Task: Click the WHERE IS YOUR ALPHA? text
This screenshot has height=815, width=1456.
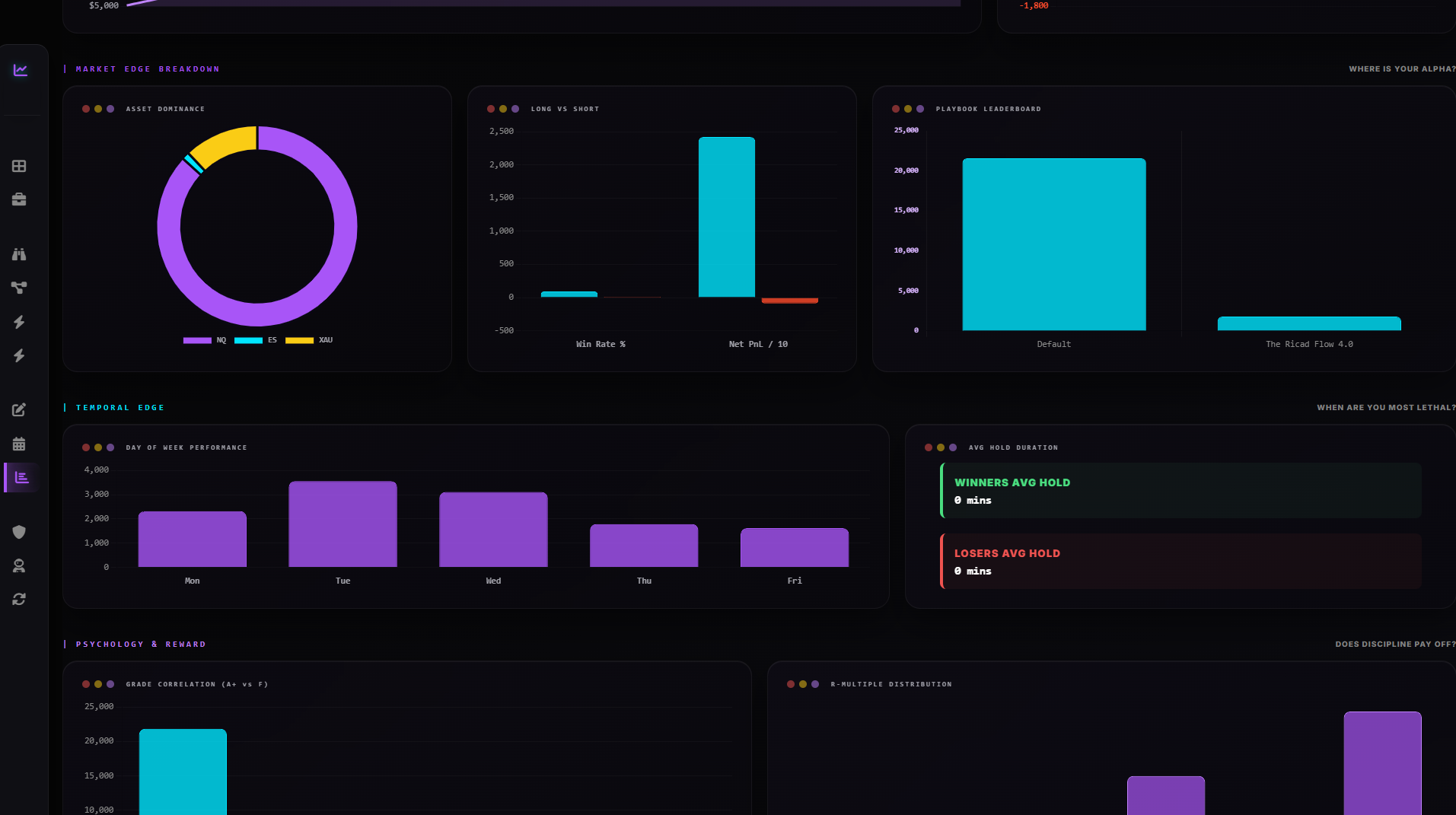Action: click(x=1402, y=69)
